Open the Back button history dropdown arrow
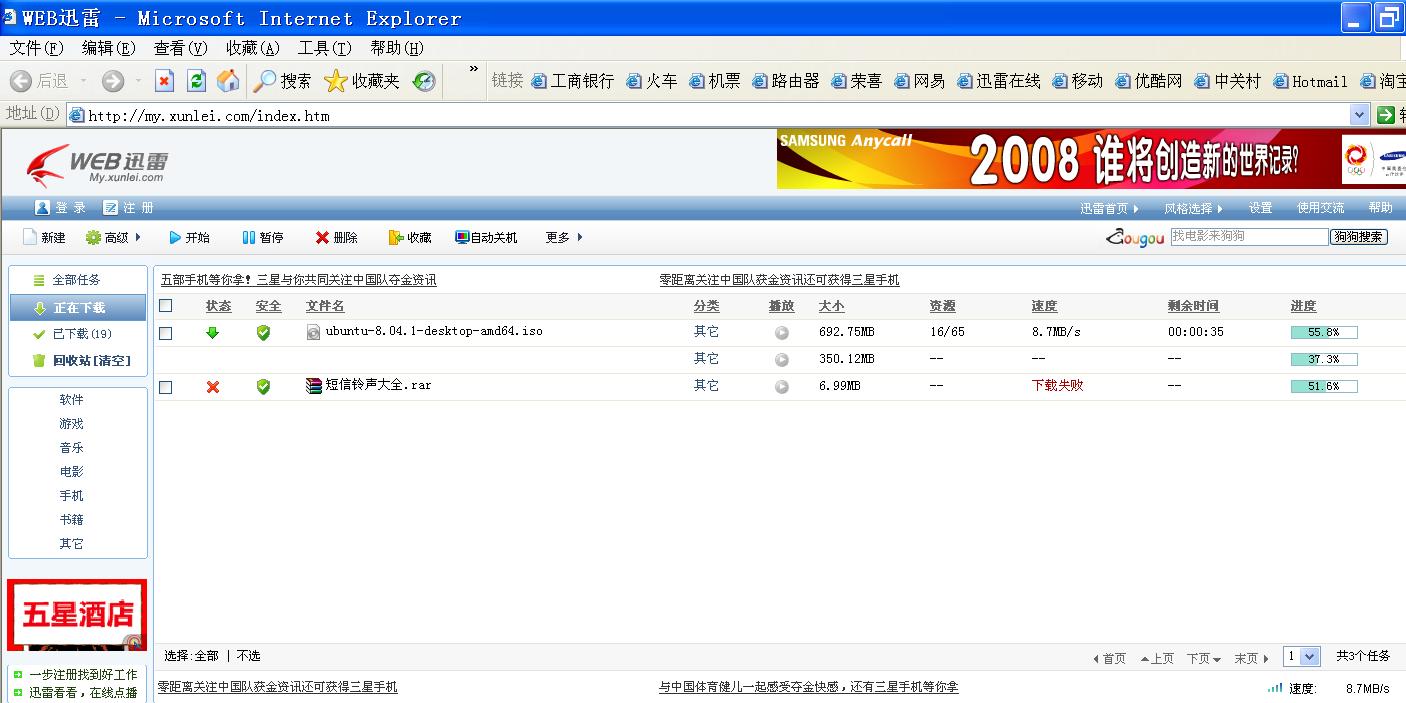 84,81
